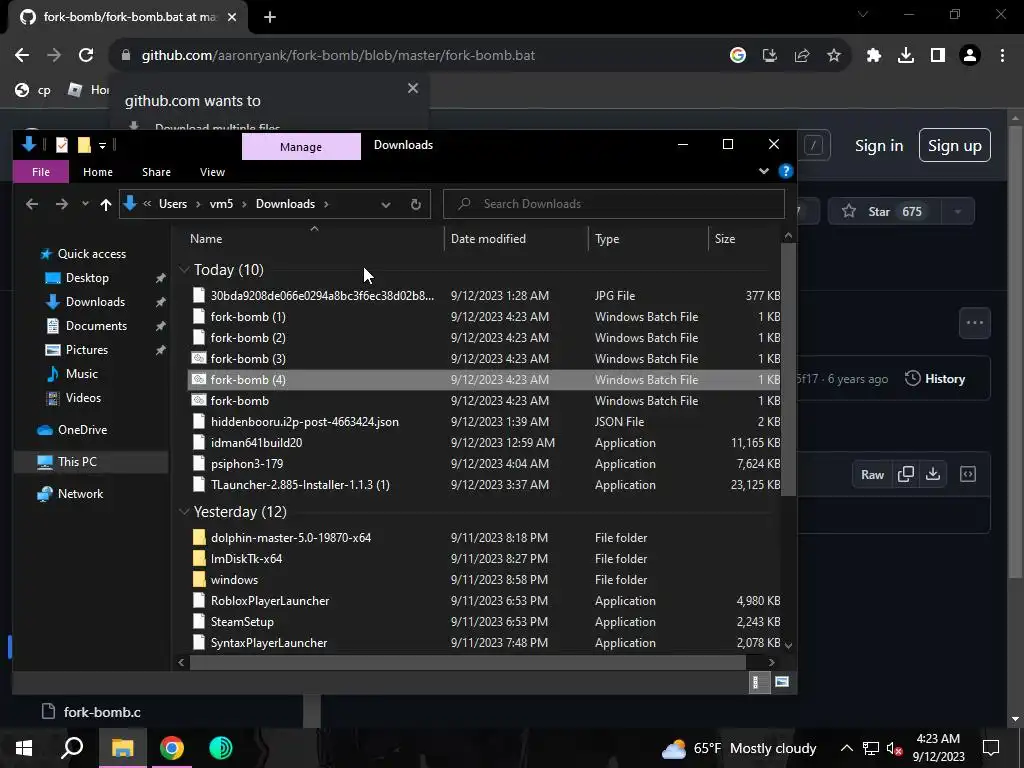Open Chrome extensions puzzle icon
This screenshot has height=768, width=1024.
click(x=874, y=56)
